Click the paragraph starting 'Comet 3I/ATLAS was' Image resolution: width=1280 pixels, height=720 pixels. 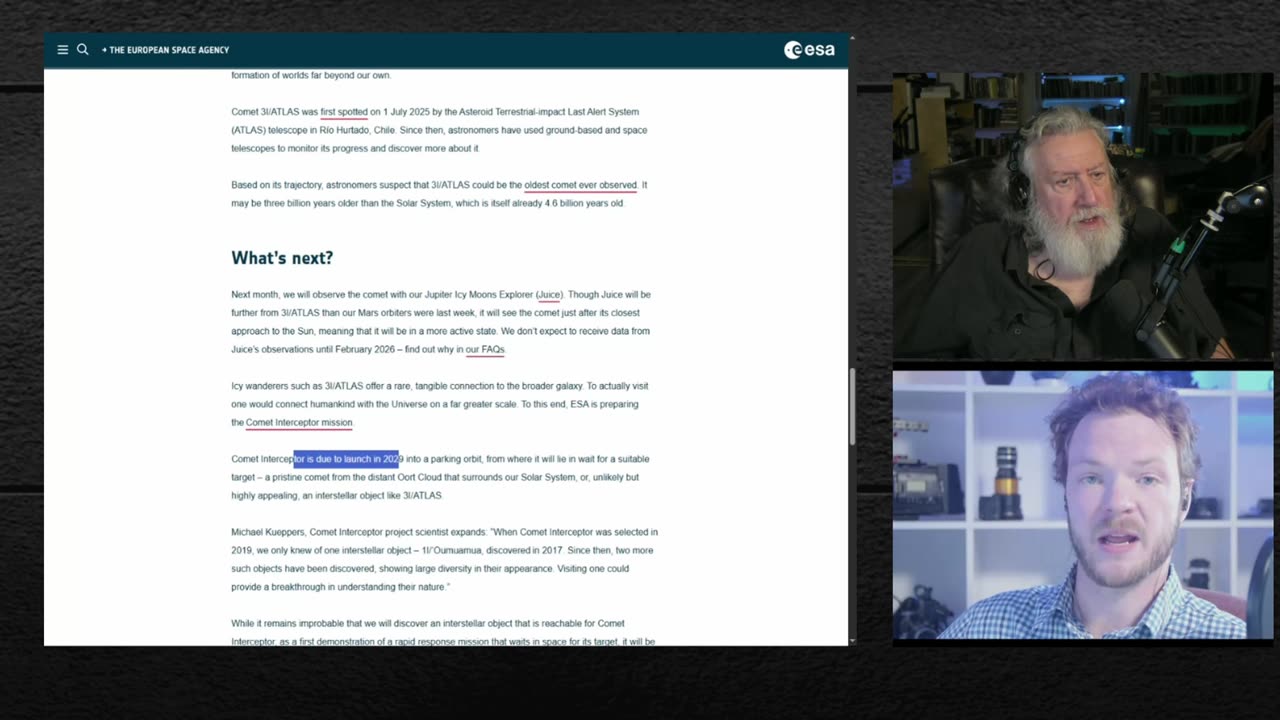pyautogui.click(x=439, y=130)
